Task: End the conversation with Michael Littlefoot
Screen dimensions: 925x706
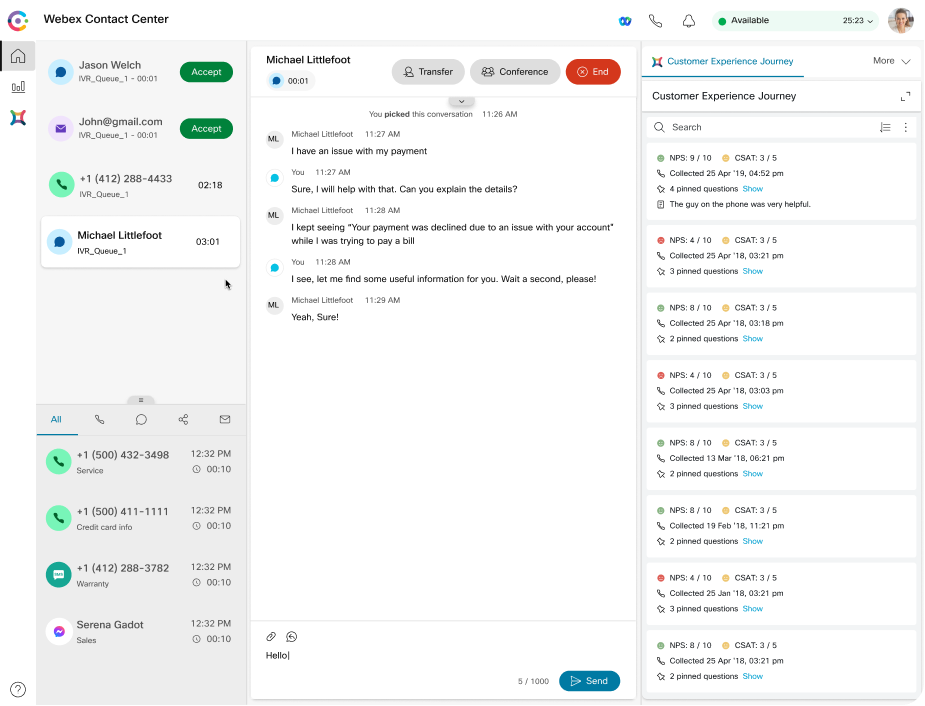Action: [x=593, y=72]
